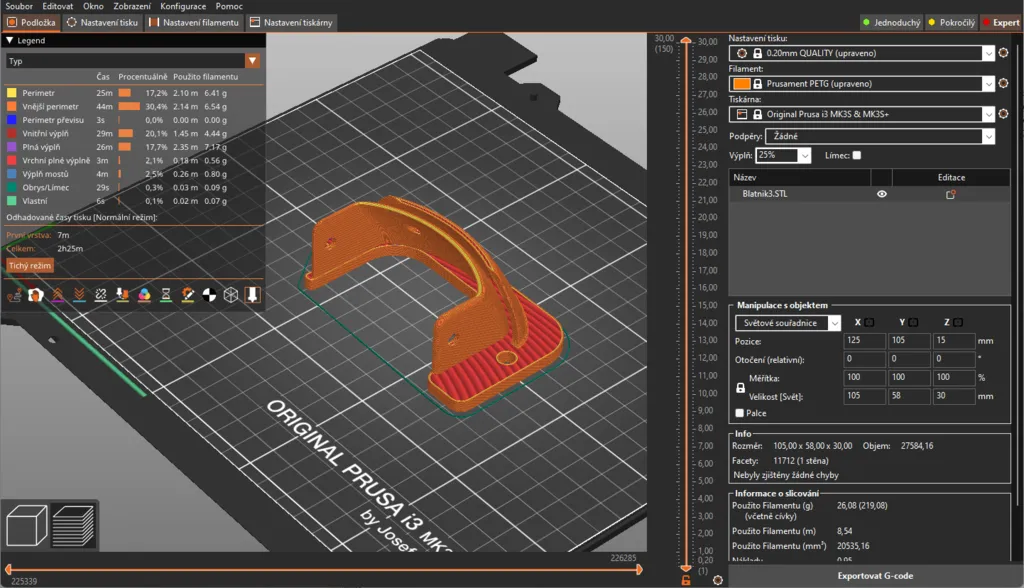The width and height of the screenshot is (1024, 588).
Task: Enable the Límec checkbox
Action: (x=856, y=155)
